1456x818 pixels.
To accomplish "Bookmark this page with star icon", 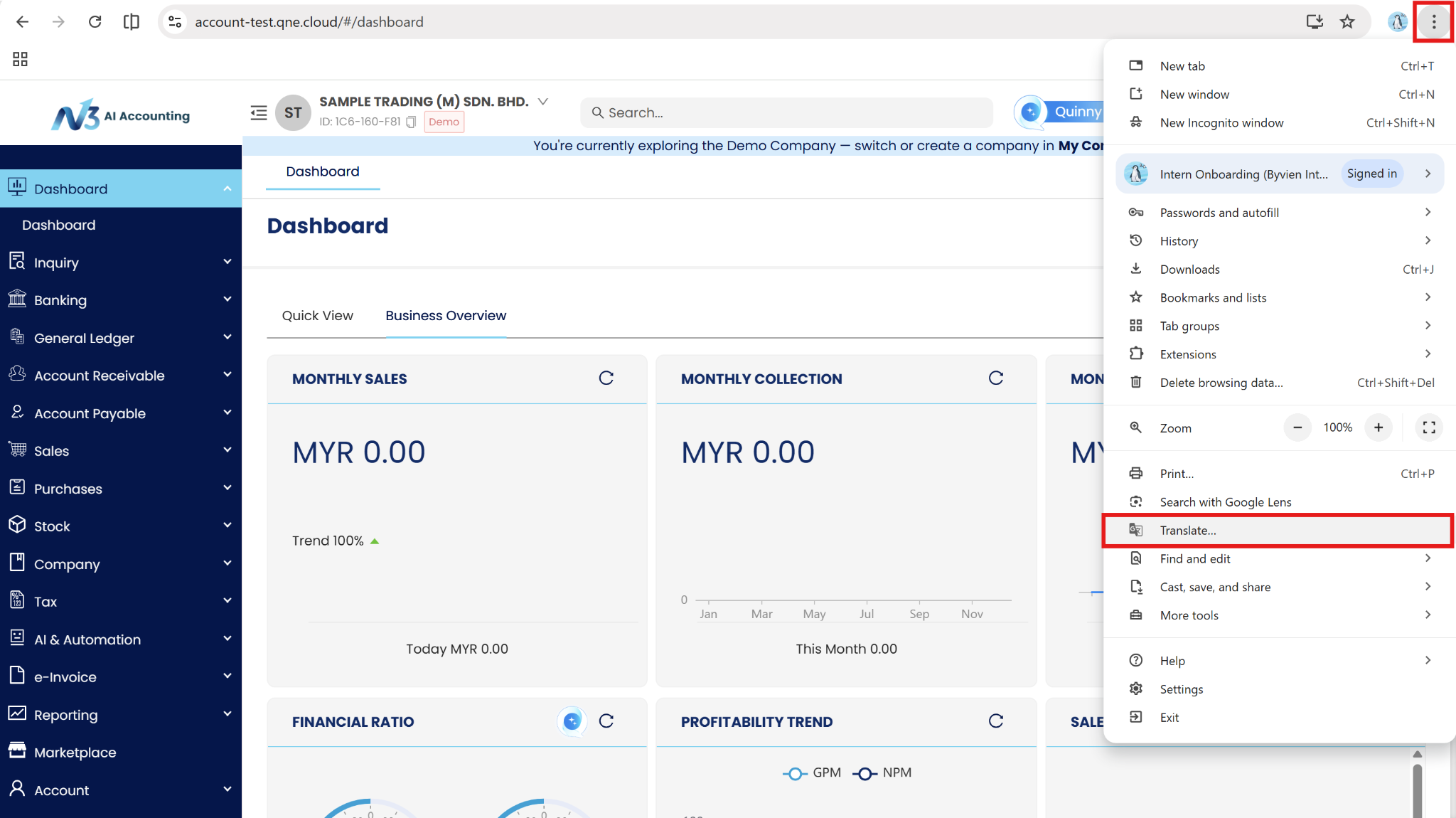I will click(1347, 21).
